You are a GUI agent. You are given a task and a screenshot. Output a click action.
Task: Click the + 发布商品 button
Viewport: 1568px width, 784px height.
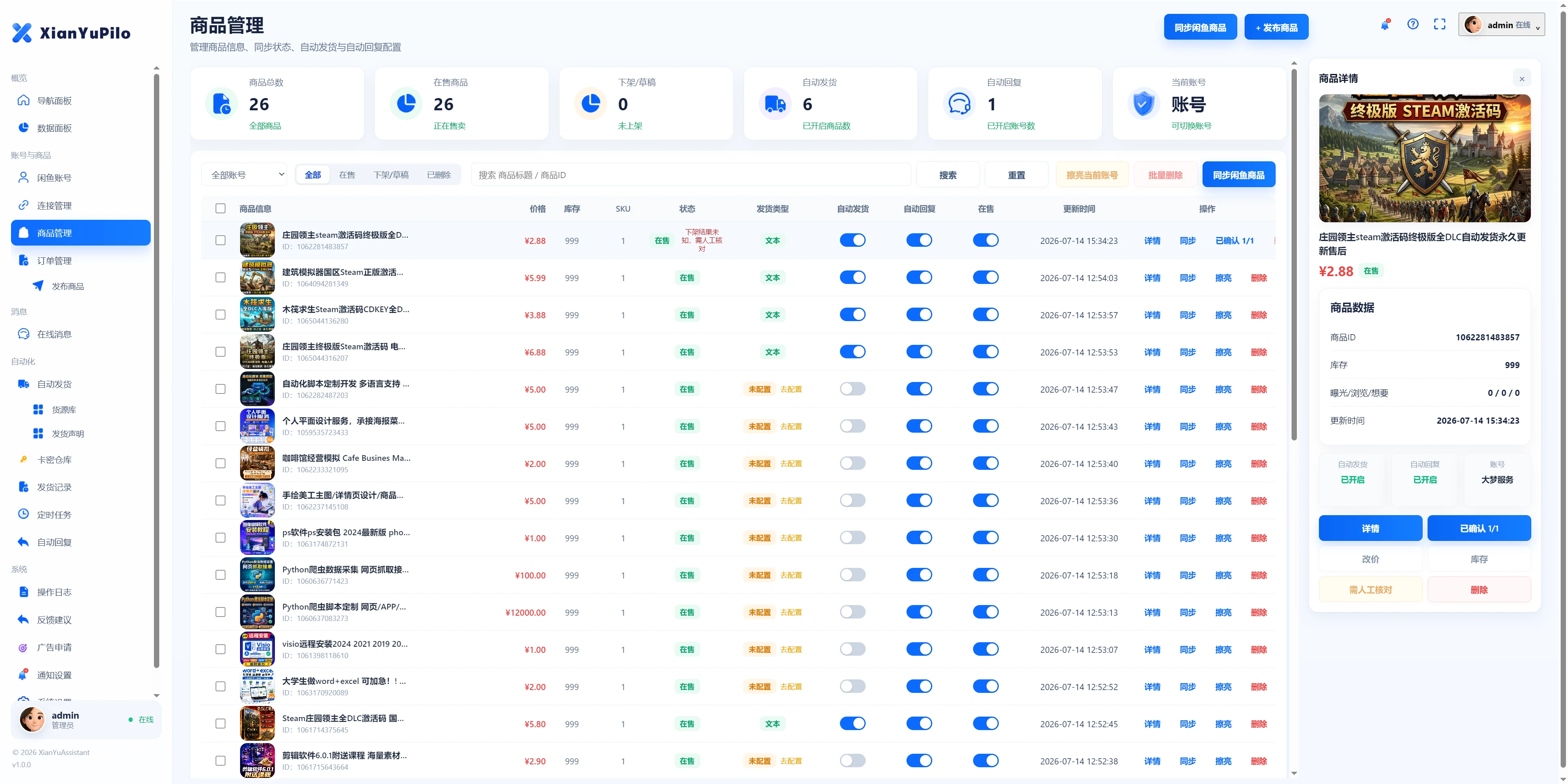click(x=1276, y=27)
